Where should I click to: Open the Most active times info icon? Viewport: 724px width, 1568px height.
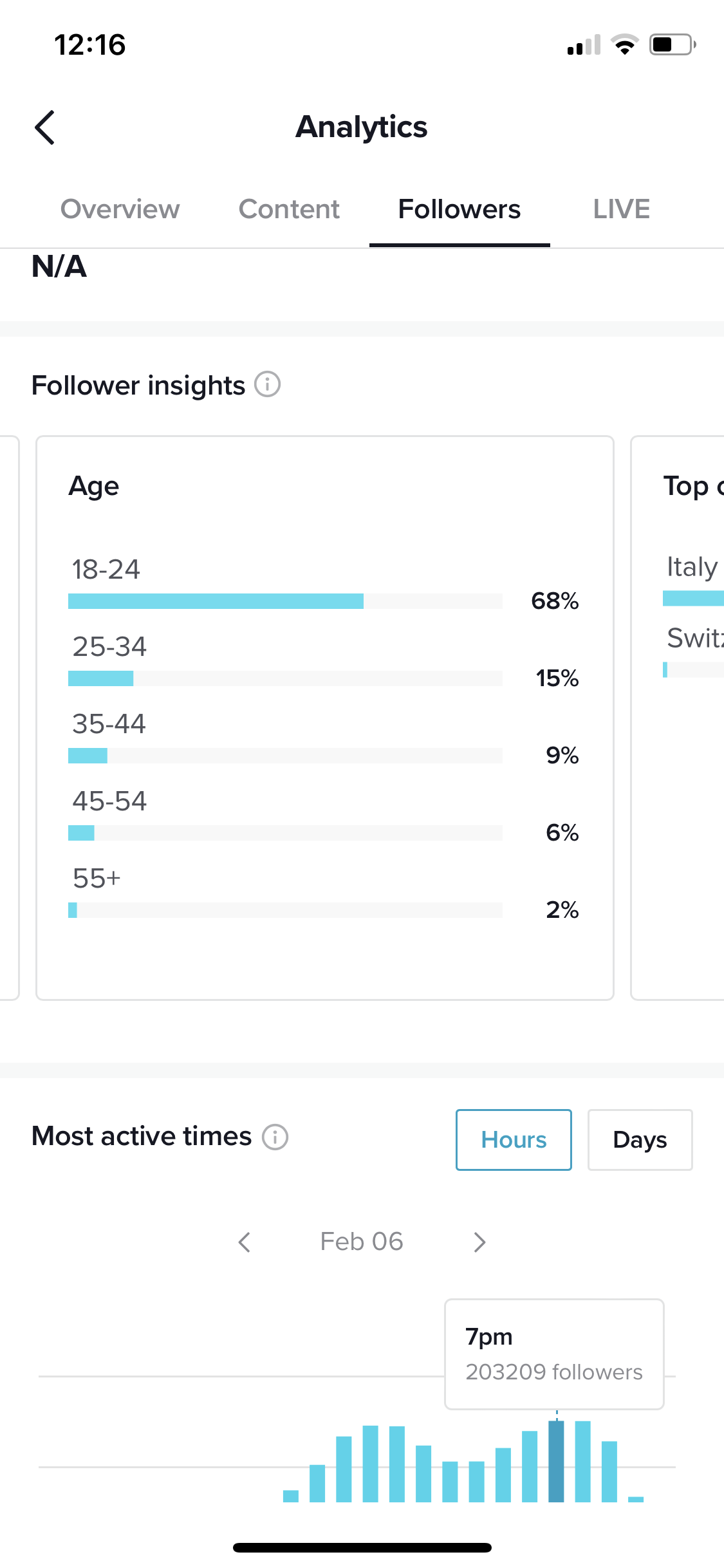(x=275, y=1137)
